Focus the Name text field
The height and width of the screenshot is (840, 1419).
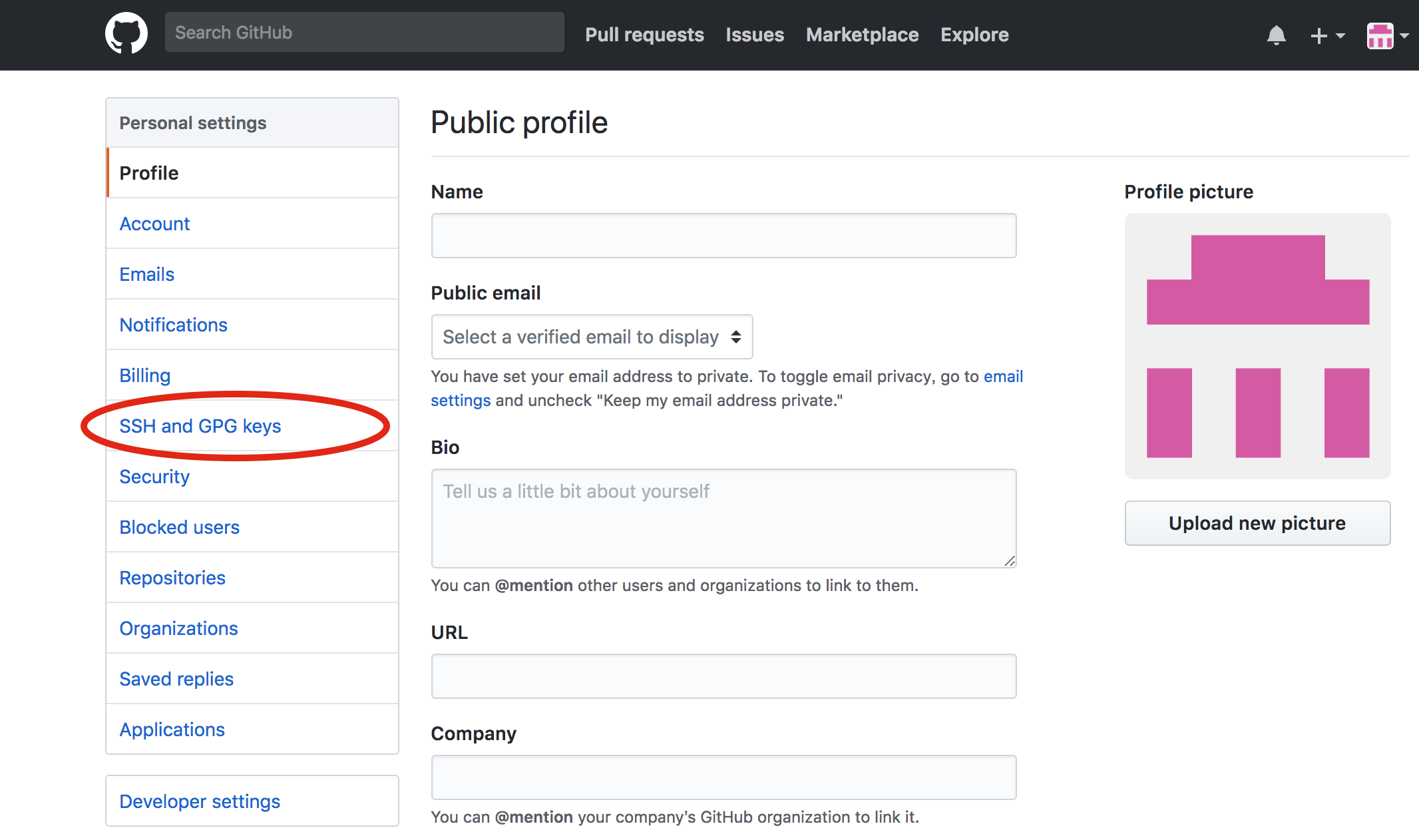(723, 236)
